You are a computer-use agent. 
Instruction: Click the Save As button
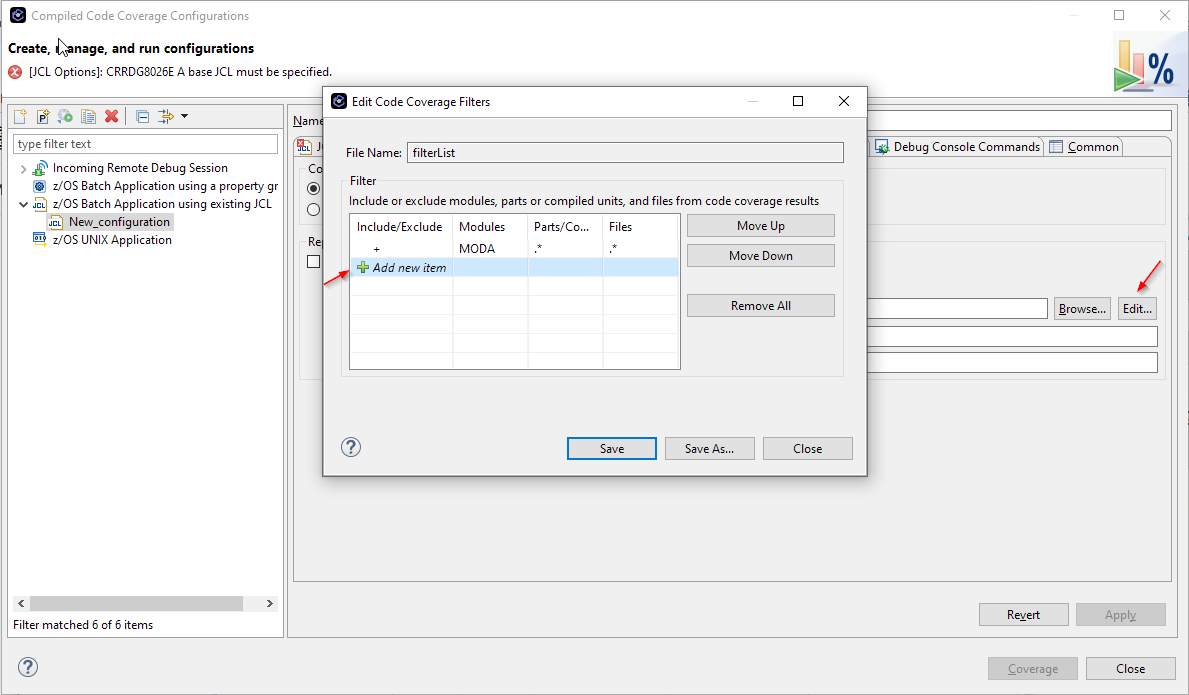point(710,448)
